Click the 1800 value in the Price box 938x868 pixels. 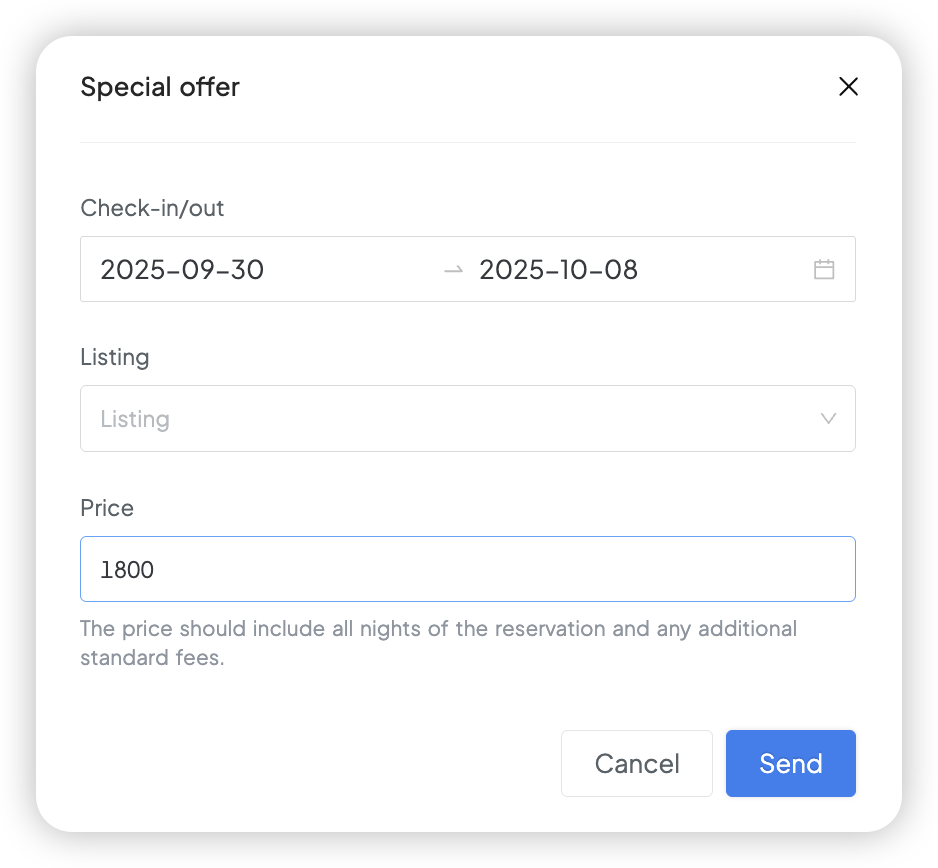click(x=127, y=570)
